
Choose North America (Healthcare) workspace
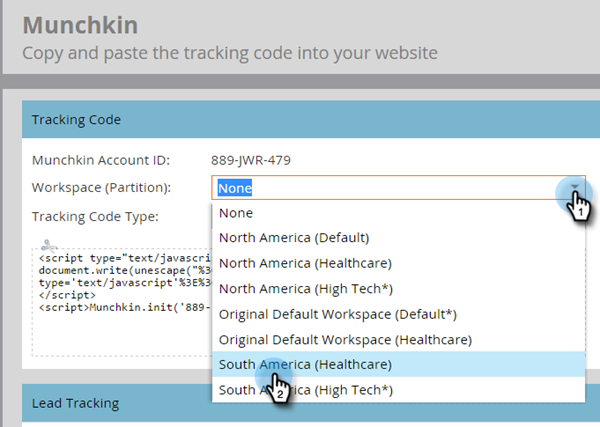tap(398, 263)
